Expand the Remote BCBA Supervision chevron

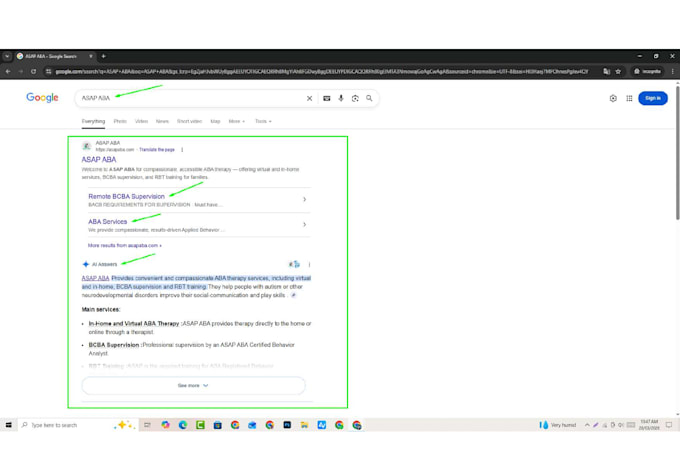point(304,200)
